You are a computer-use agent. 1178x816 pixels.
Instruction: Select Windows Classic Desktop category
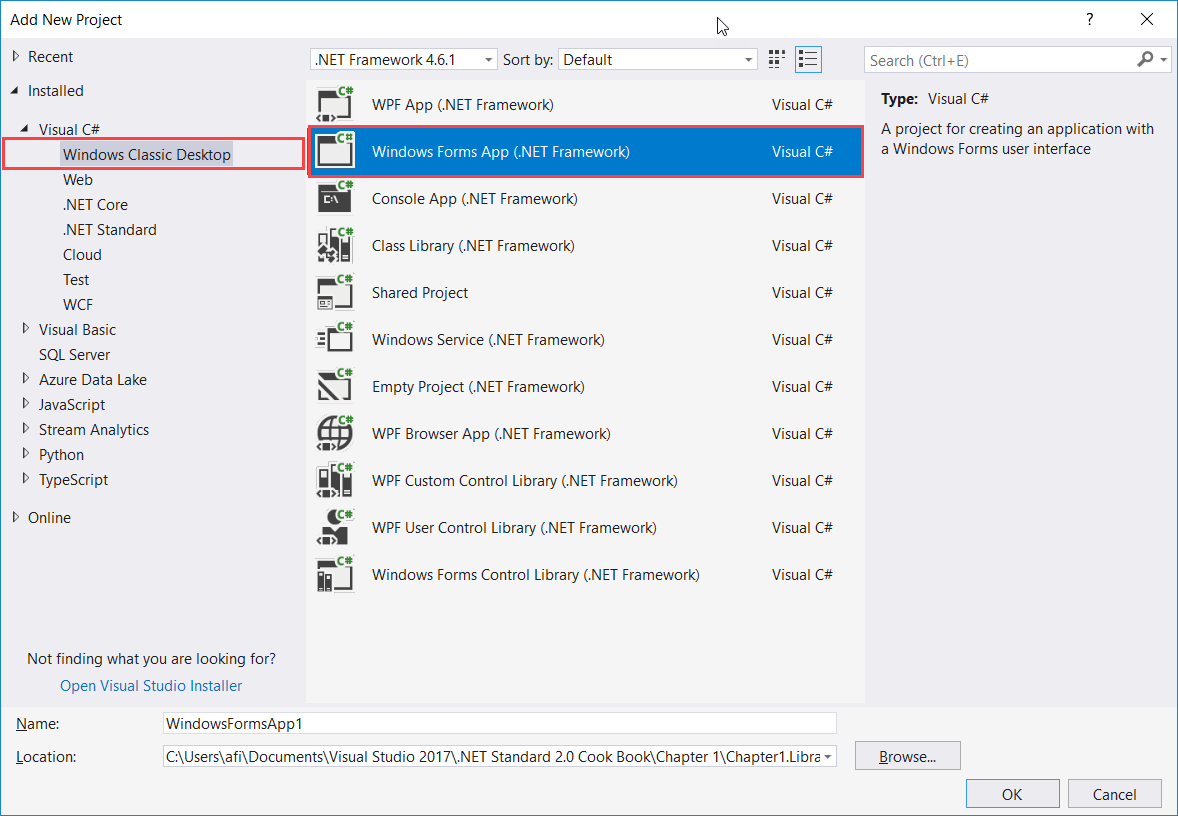click(x=146, y=155)
